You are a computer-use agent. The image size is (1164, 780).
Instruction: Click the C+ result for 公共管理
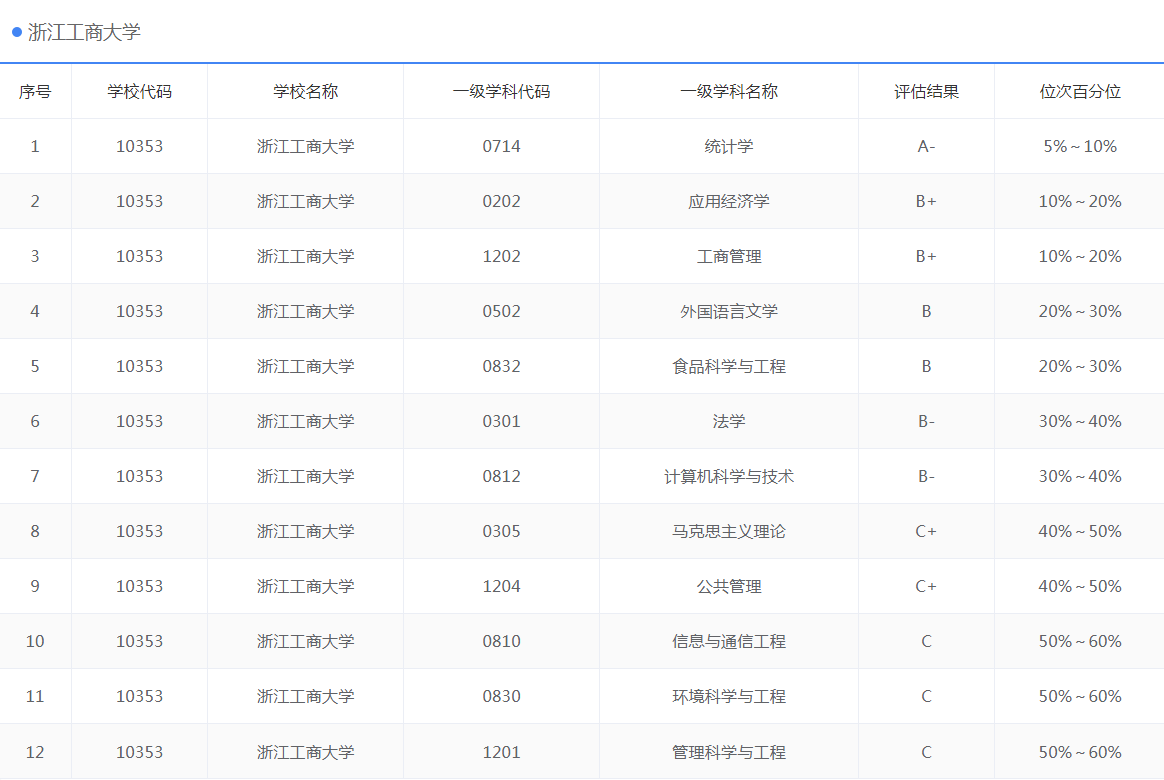926,586
